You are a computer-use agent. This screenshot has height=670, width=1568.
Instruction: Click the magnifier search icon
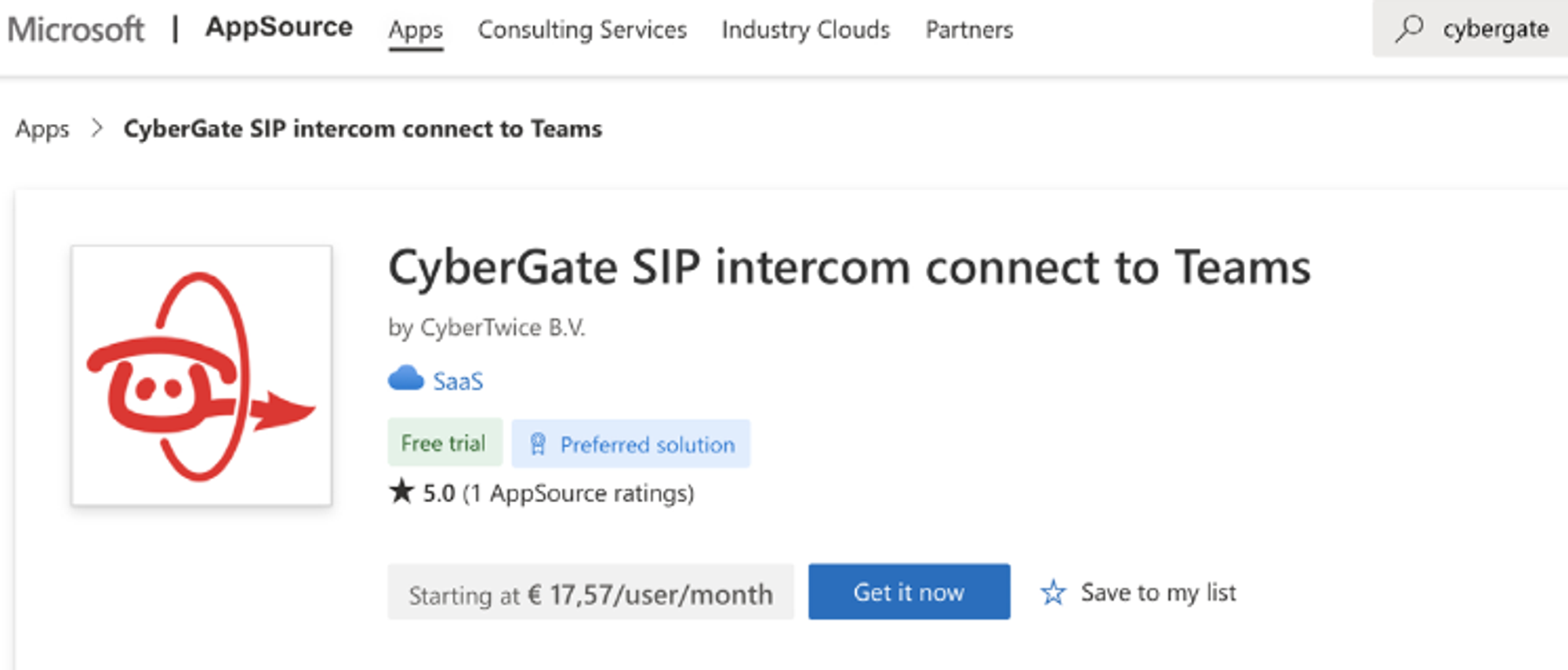click(x=1409, y=29)
